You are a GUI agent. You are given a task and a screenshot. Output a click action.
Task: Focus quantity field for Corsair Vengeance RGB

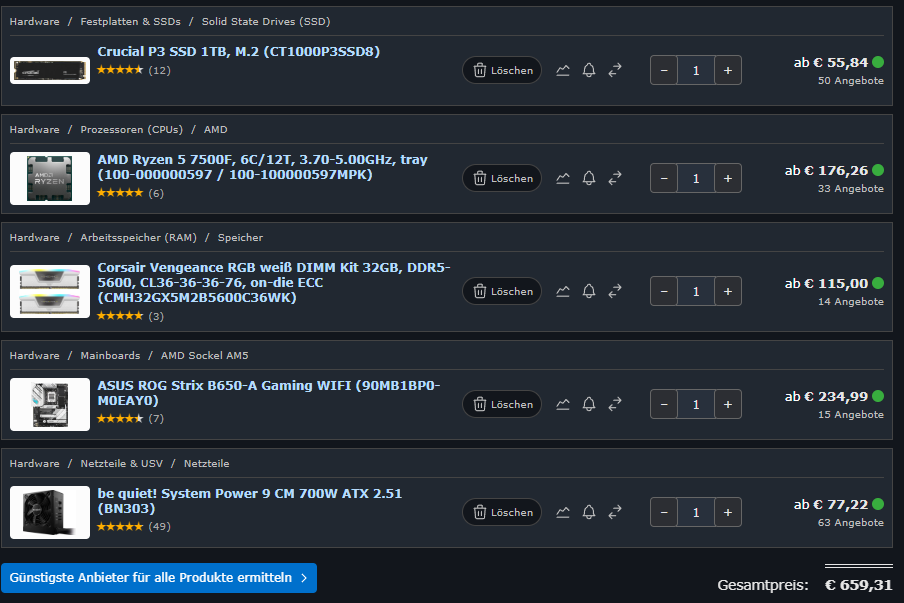(696, 291)
